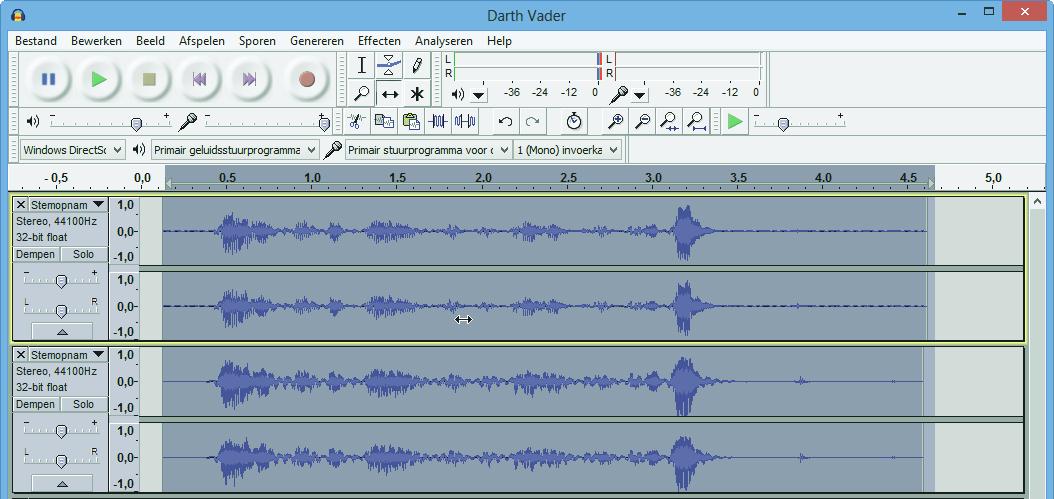Zoom out with the minus magnifier
Screen dimensions: 1054x499
tap(643, 122)
